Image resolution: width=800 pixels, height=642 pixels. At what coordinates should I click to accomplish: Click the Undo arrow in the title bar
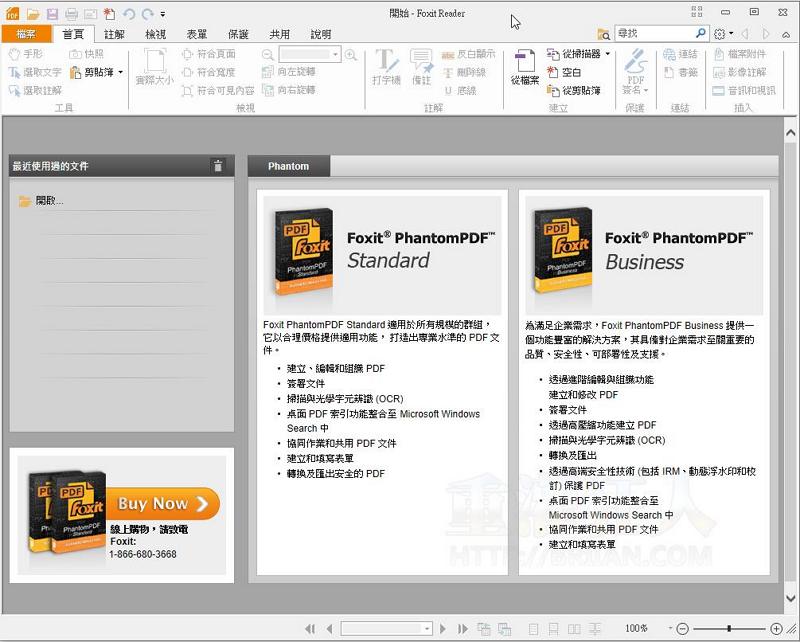click(x=129, y=14)
